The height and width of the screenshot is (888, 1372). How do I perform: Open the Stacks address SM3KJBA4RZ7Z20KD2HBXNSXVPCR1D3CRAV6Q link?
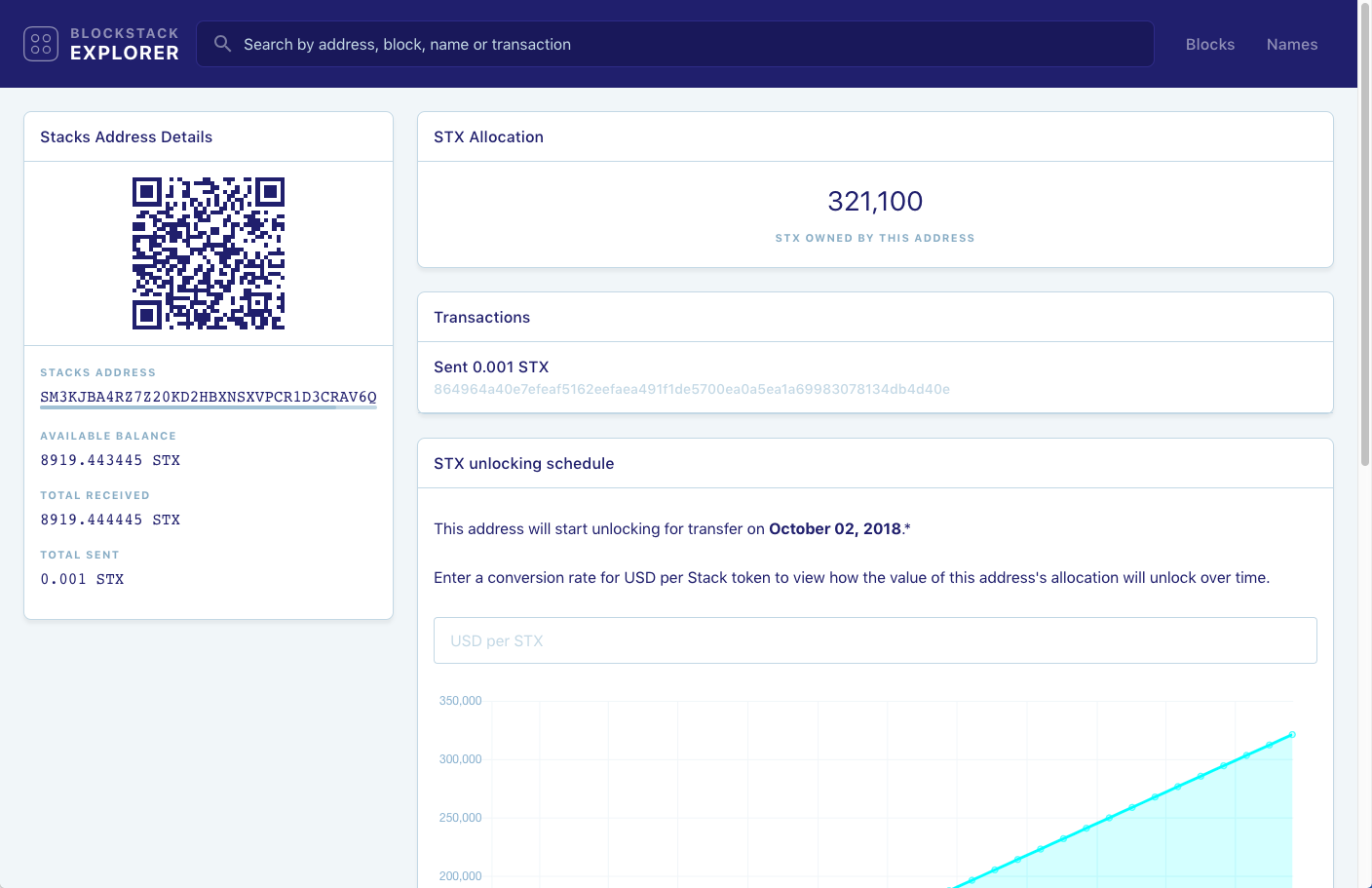pyautogui.click(x=209, y=397)
